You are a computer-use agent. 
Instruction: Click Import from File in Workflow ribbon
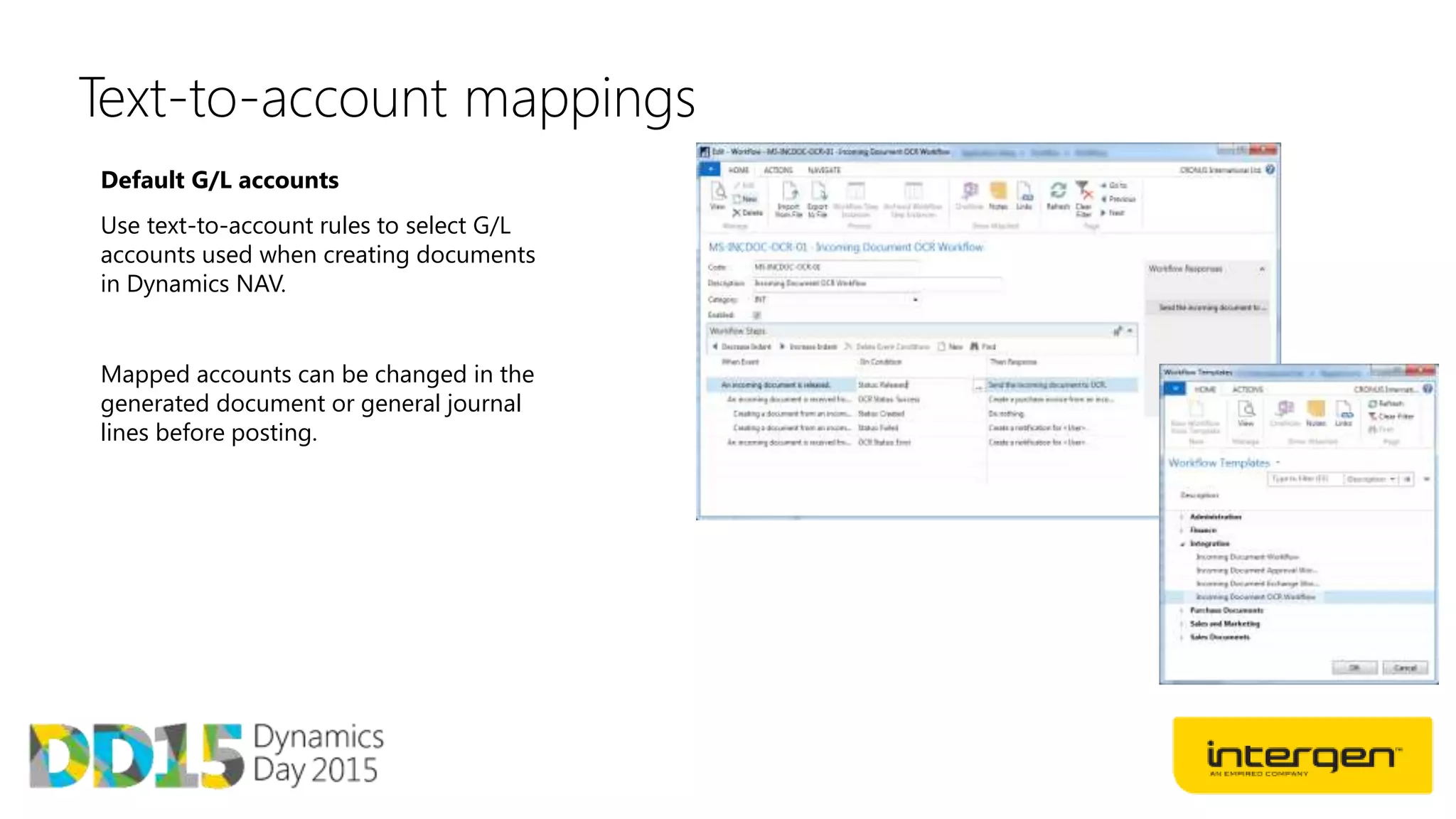[789, 200]
